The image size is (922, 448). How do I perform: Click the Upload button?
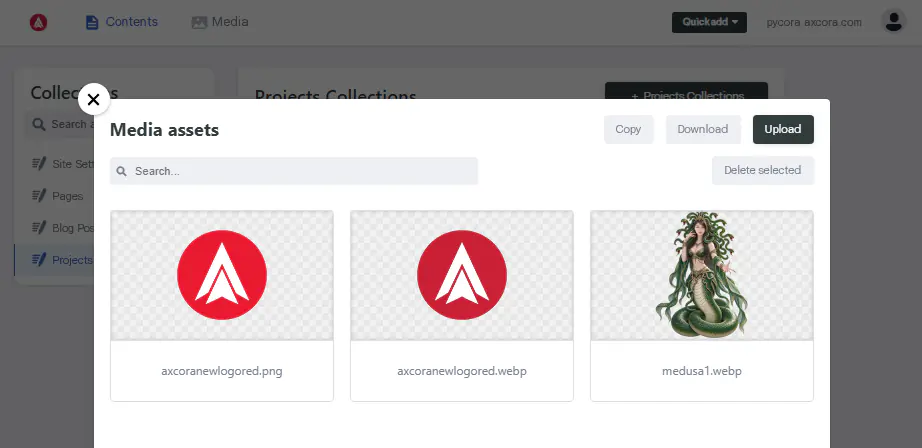(x=783, y=129)
